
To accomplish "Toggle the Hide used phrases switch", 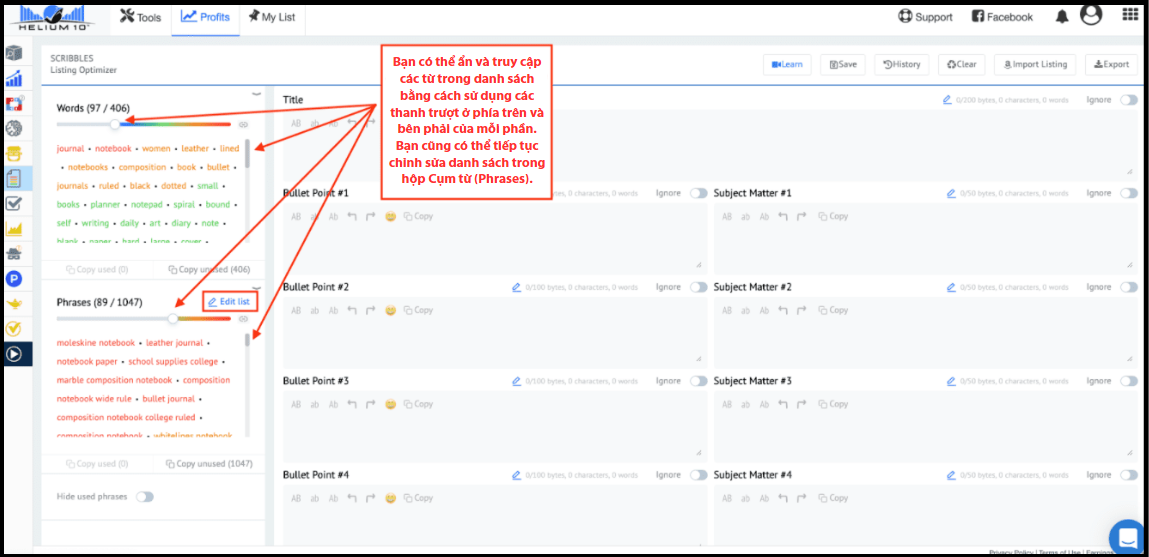I will (145, 496).
